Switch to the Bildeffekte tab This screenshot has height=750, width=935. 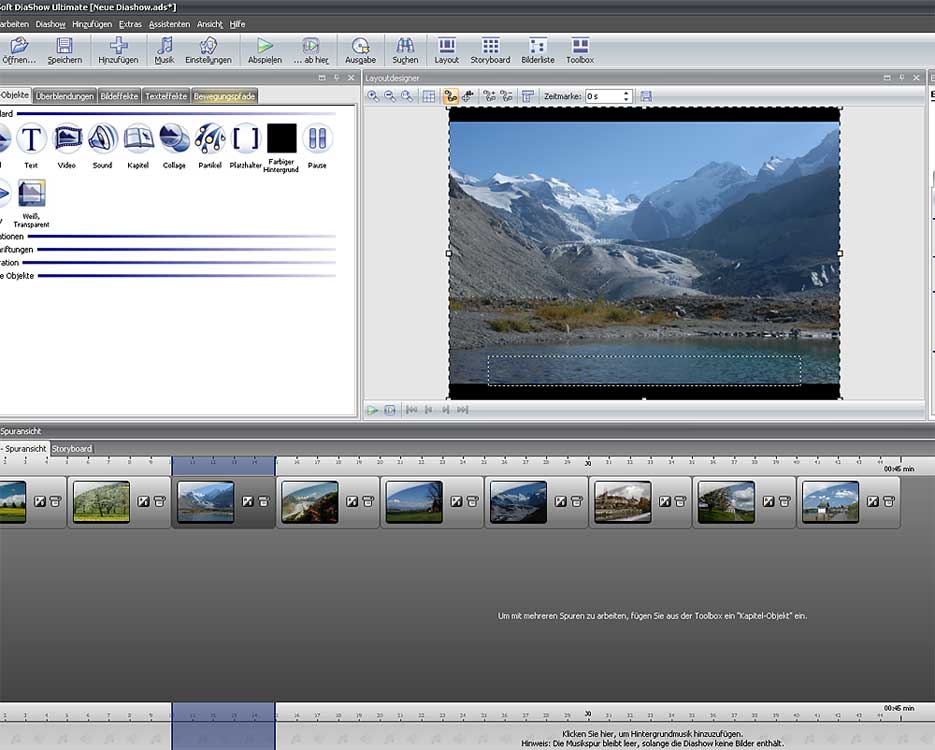pyautogui.click(x=119, y=96)
